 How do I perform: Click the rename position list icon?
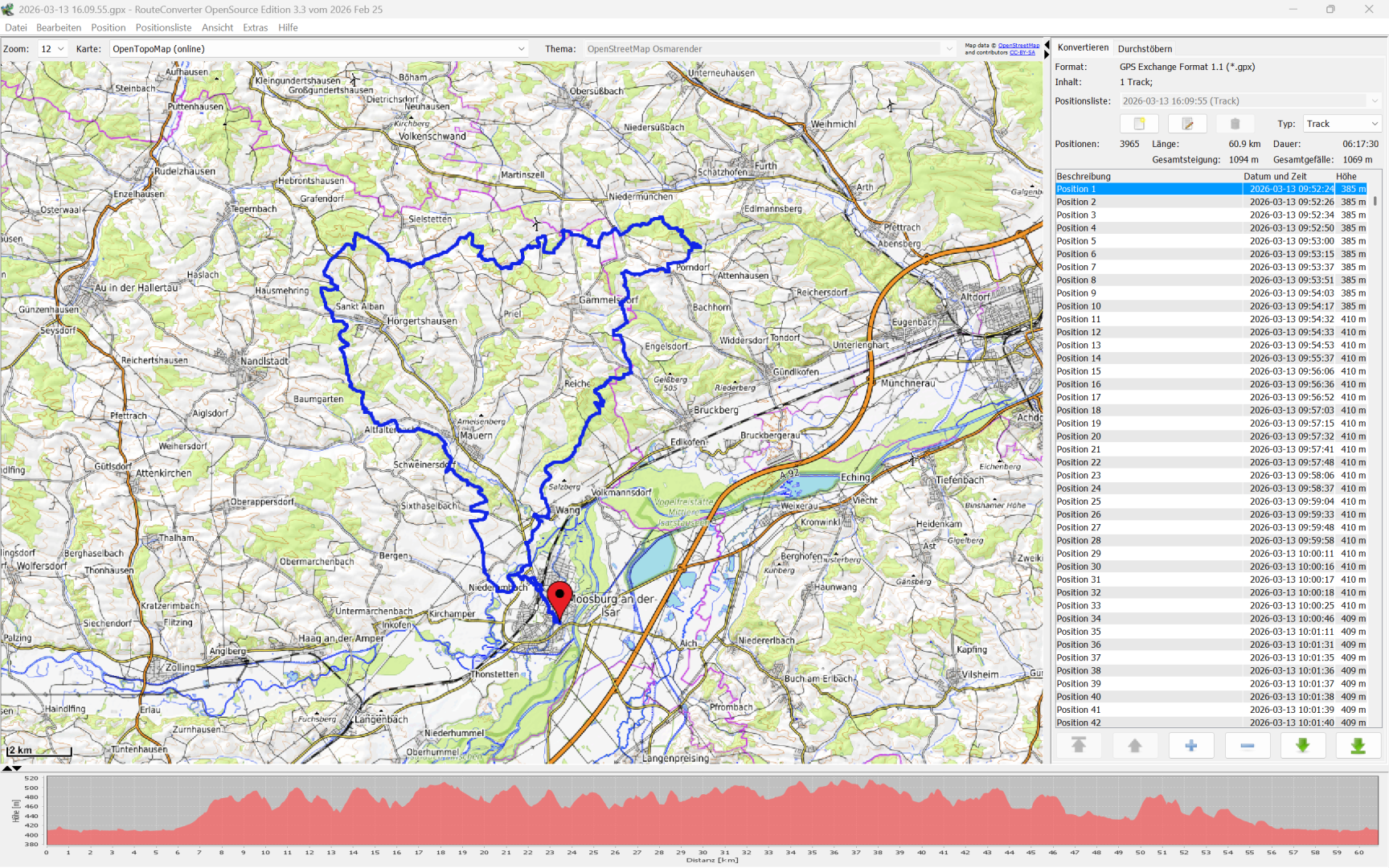tap(1187, 124)
